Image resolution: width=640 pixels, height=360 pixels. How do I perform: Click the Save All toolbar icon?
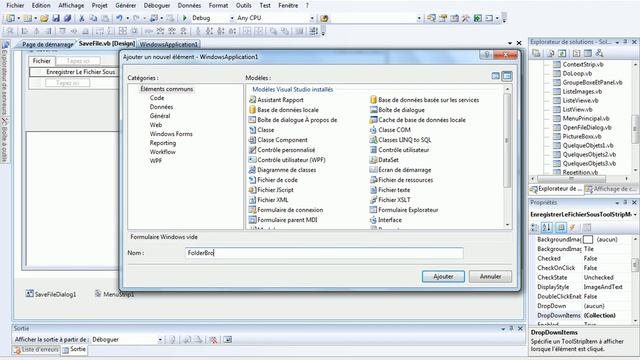pyautogui.click(x=67, y=18)
